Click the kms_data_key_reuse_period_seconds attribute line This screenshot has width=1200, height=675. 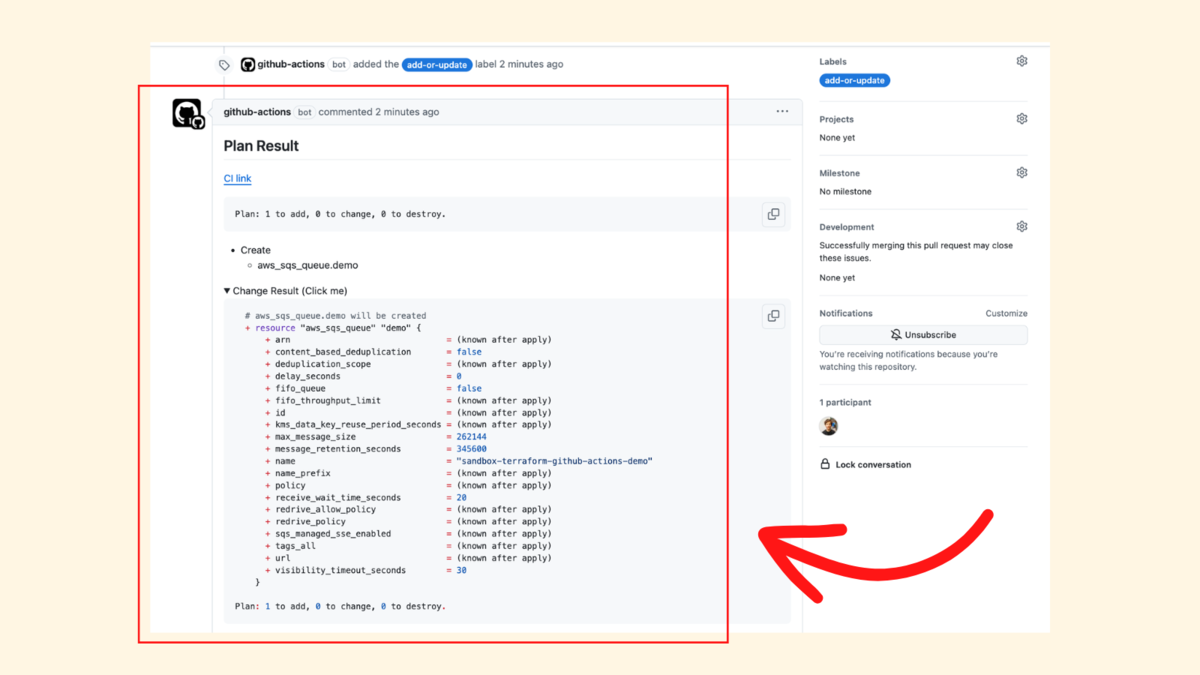pyautogui.click(x=408, y=425)
